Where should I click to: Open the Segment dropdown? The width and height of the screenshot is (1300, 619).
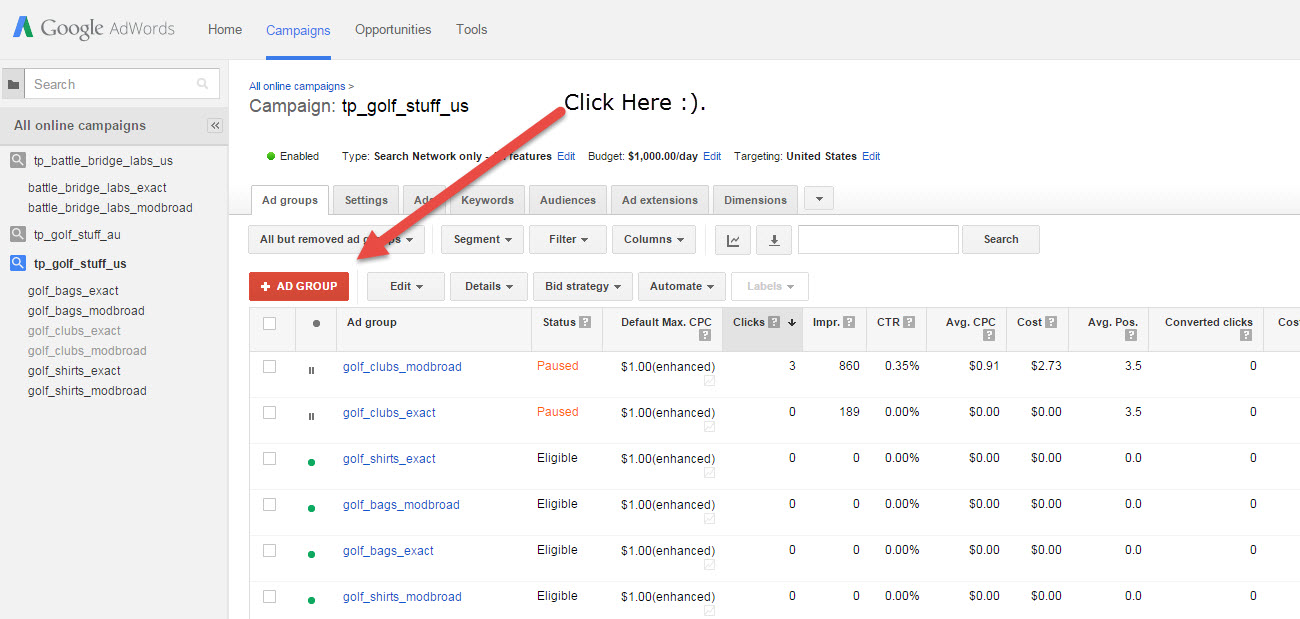(482, 239)
